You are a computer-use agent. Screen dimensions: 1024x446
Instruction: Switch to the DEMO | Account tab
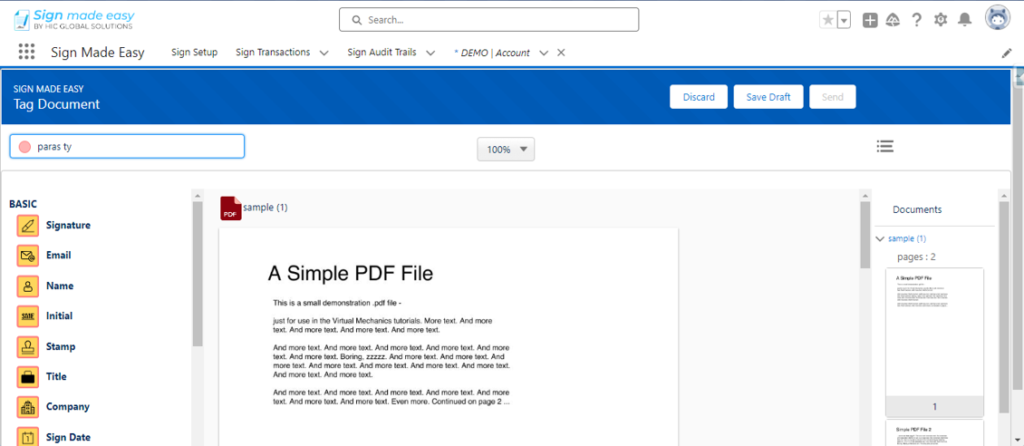[492, 53]
